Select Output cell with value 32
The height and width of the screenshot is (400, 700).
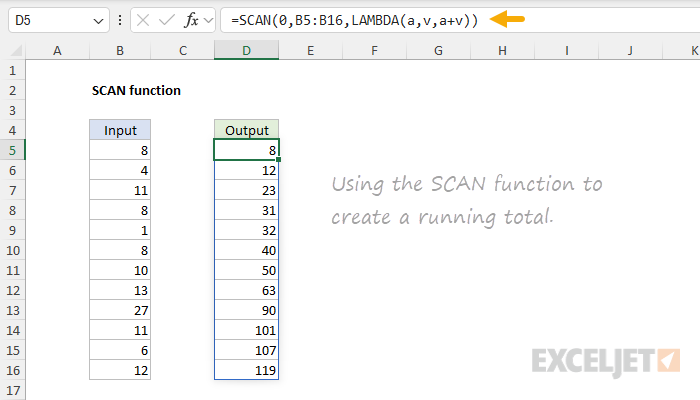[x=246, y=230]
